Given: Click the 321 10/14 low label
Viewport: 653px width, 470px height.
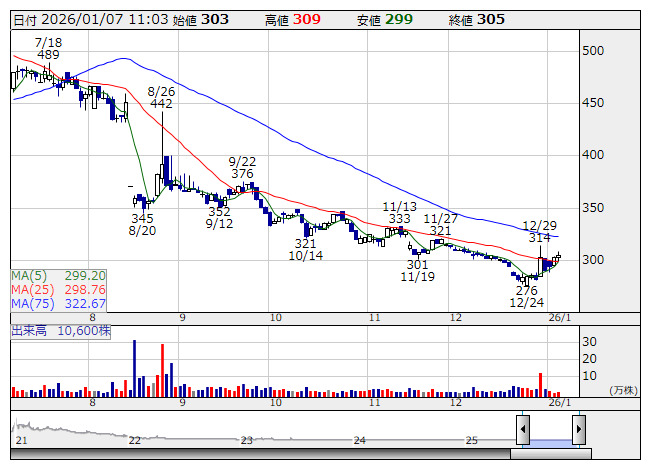Looking at the screenshot, I should 306,249.
